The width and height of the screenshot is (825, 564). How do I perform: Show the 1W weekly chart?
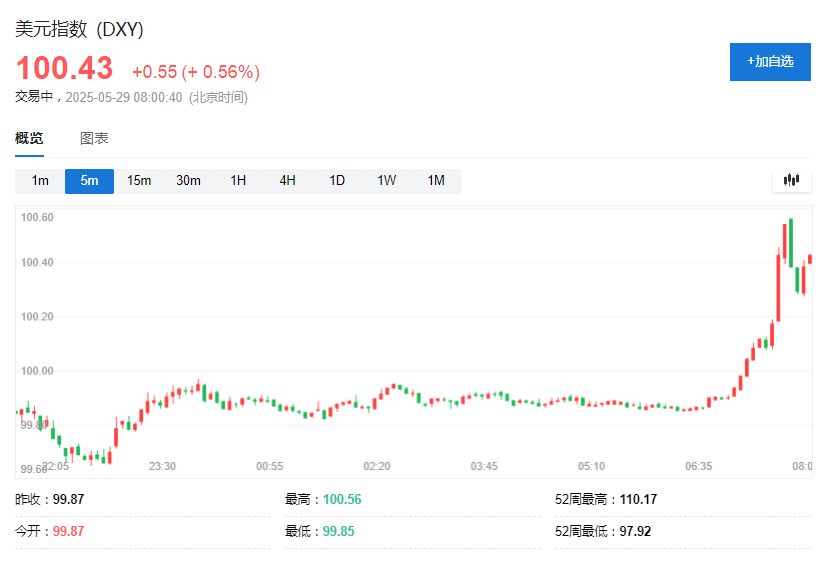[386, 181]
